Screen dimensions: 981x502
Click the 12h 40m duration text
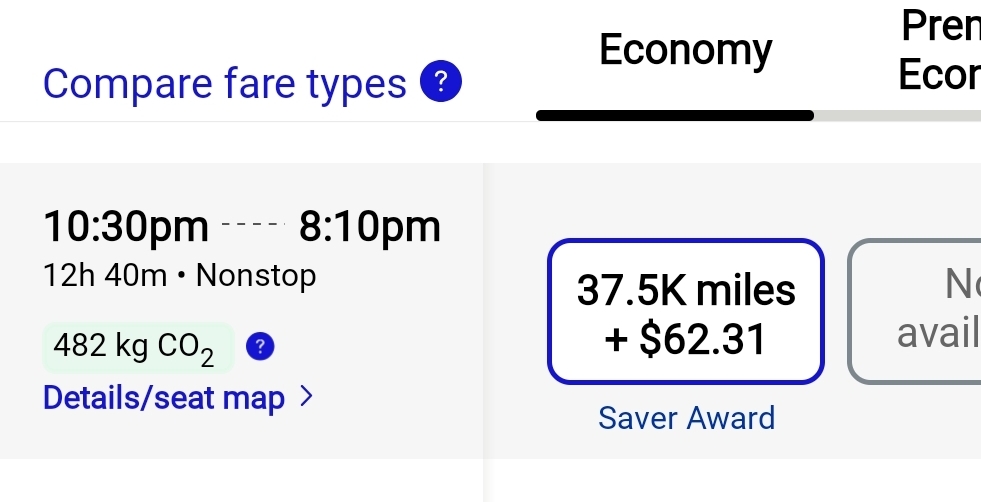point(104,275)
